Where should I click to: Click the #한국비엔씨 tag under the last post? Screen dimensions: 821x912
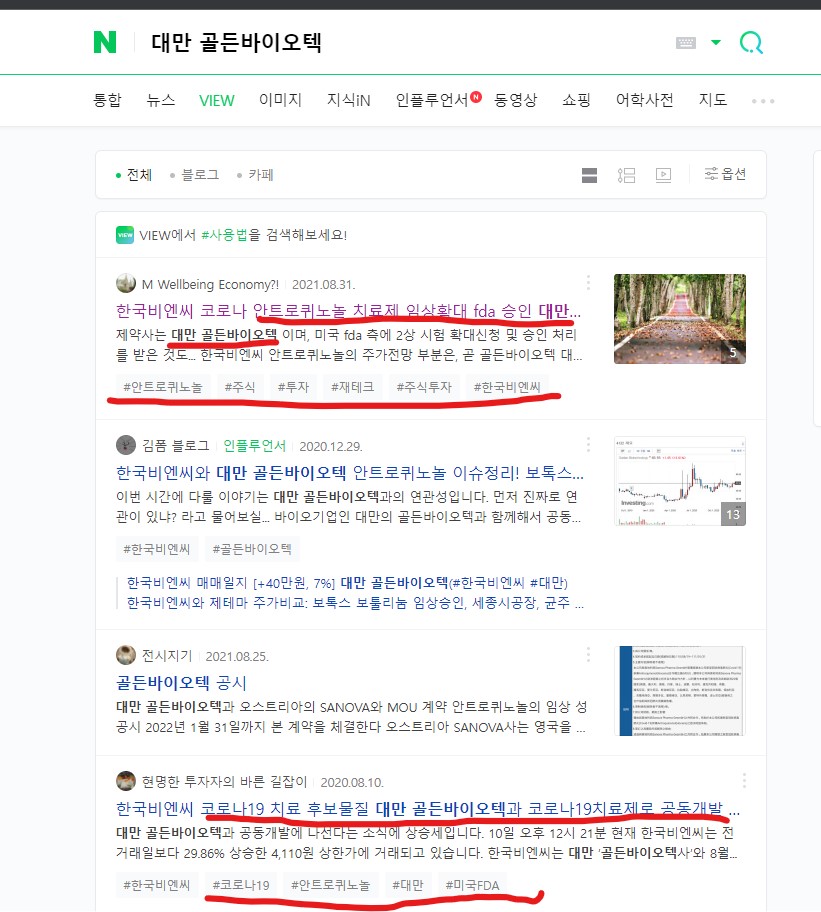tap(157, 885)
